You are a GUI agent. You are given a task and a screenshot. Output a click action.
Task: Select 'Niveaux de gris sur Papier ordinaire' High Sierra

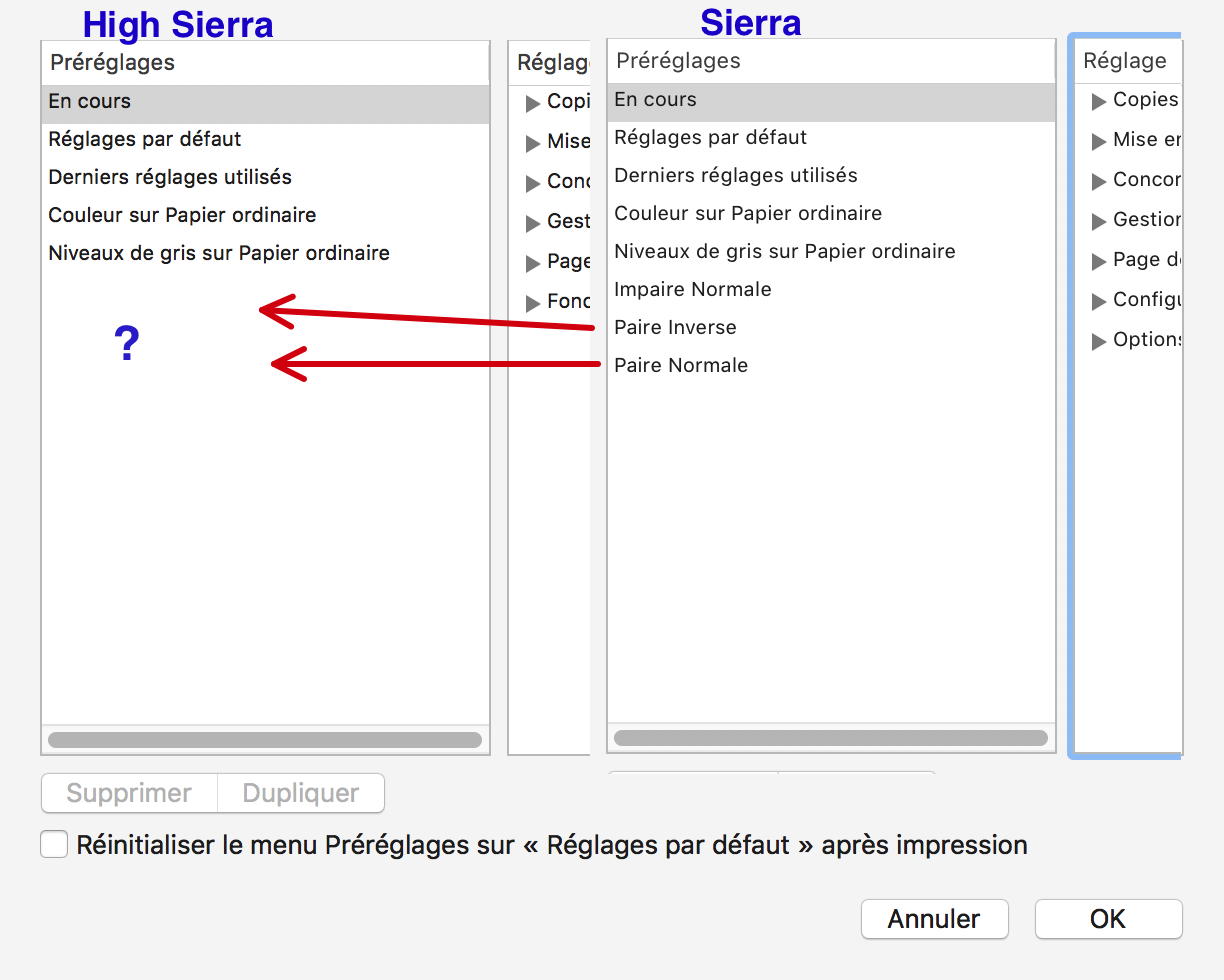[265, 253]
